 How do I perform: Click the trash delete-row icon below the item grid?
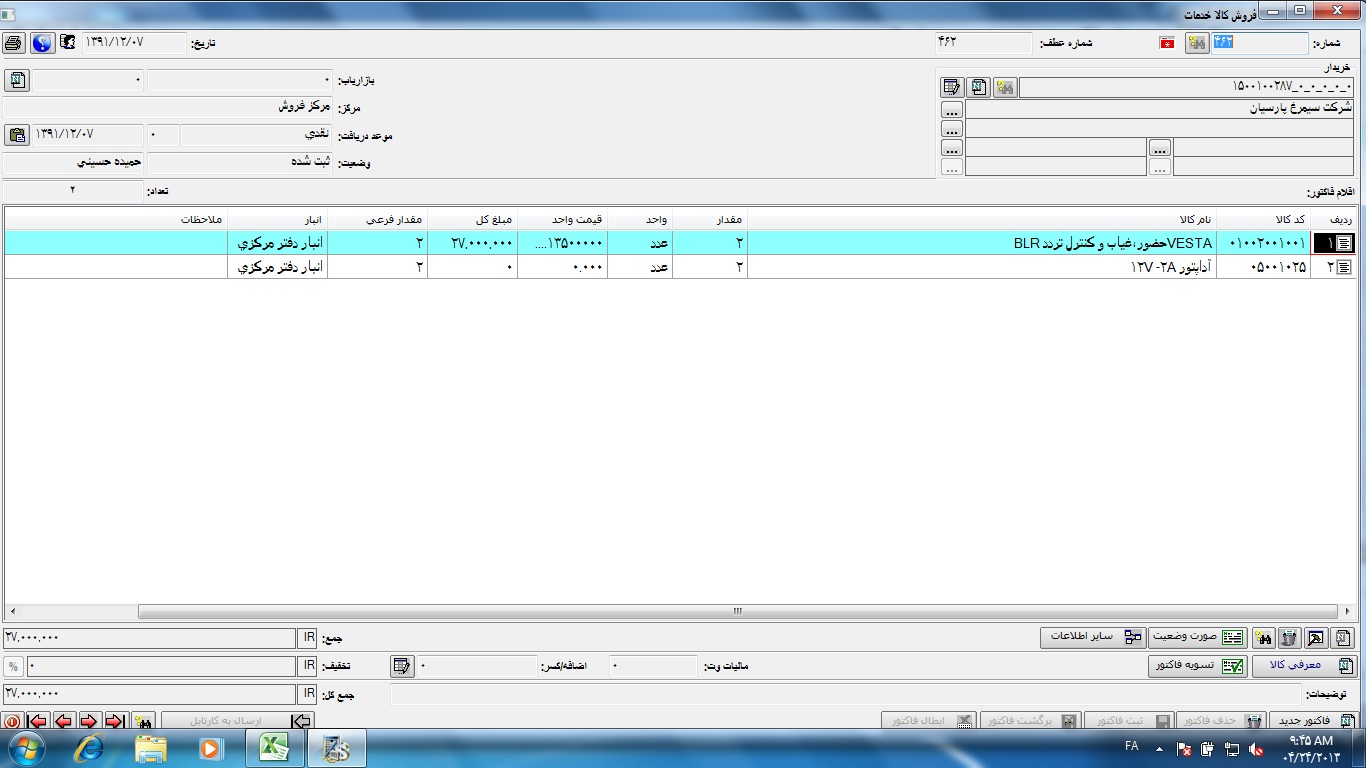pyautogui.click(x=1290, y=638)
